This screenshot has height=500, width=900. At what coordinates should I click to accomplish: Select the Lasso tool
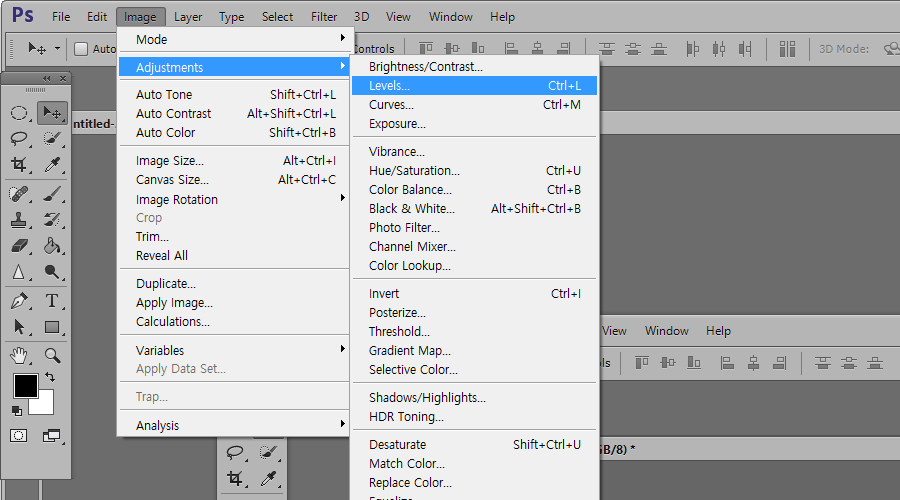[19, 139]
